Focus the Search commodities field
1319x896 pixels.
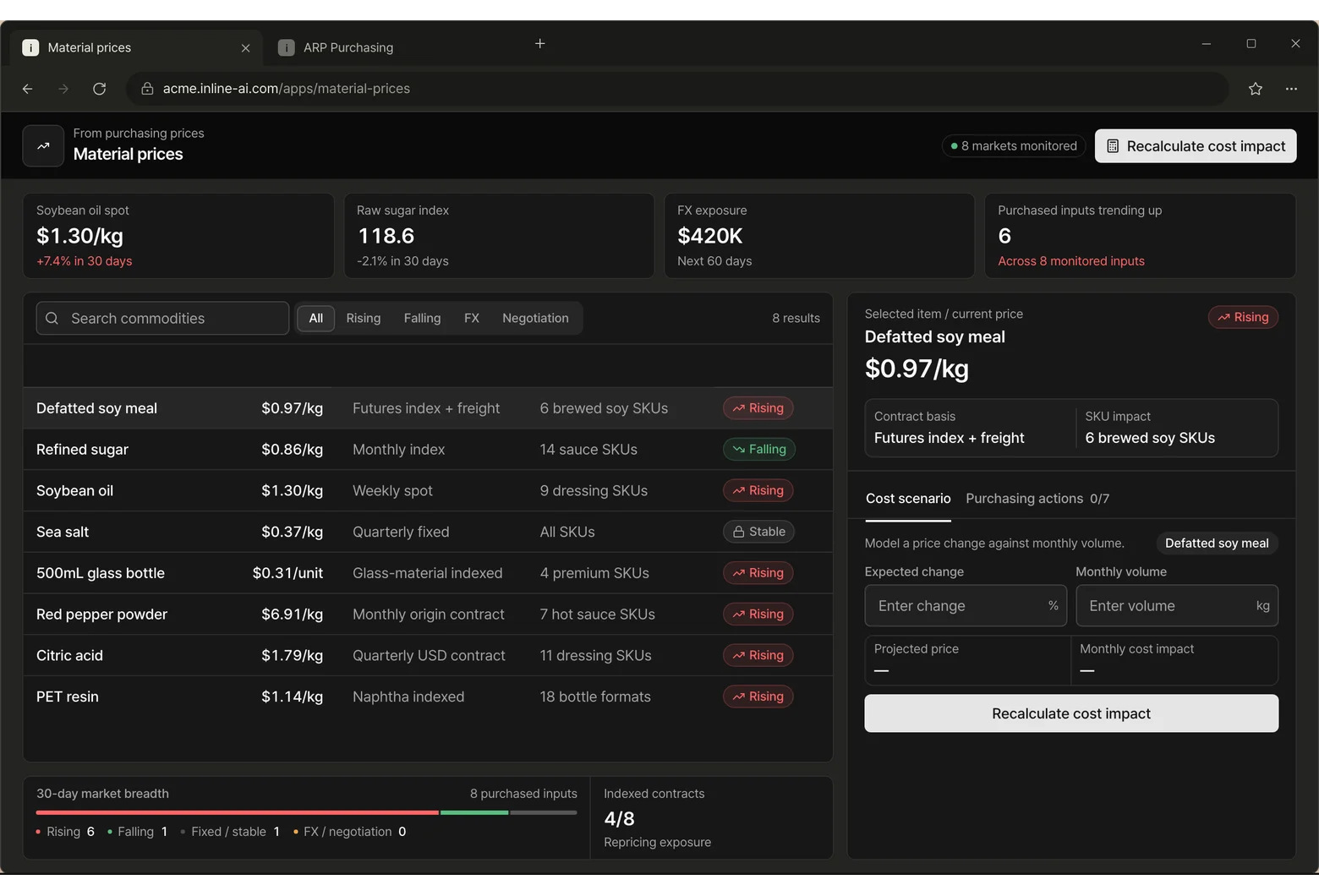162,319
